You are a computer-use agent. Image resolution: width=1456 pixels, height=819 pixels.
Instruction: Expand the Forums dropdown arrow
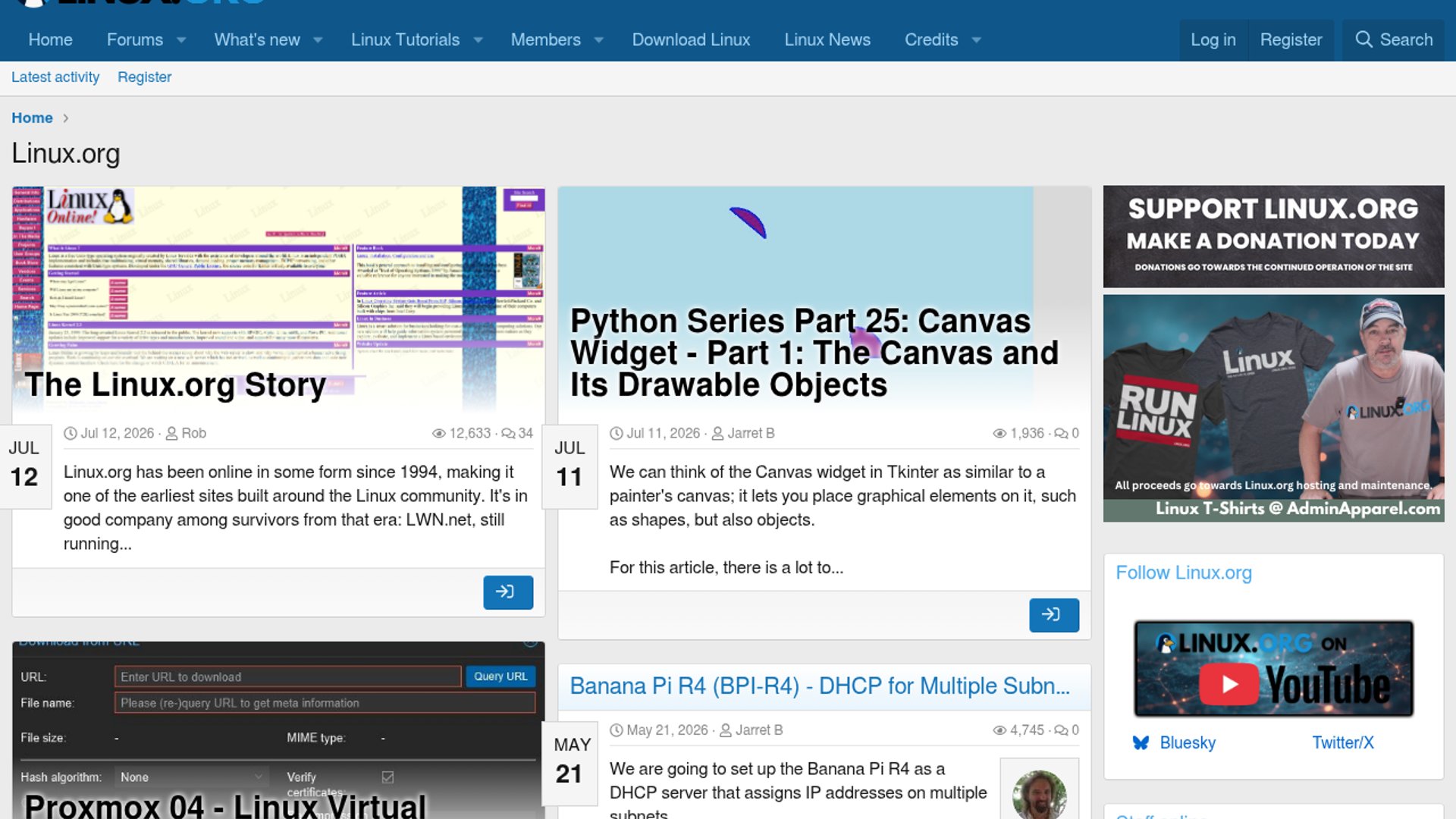click(x=181, y=39)
